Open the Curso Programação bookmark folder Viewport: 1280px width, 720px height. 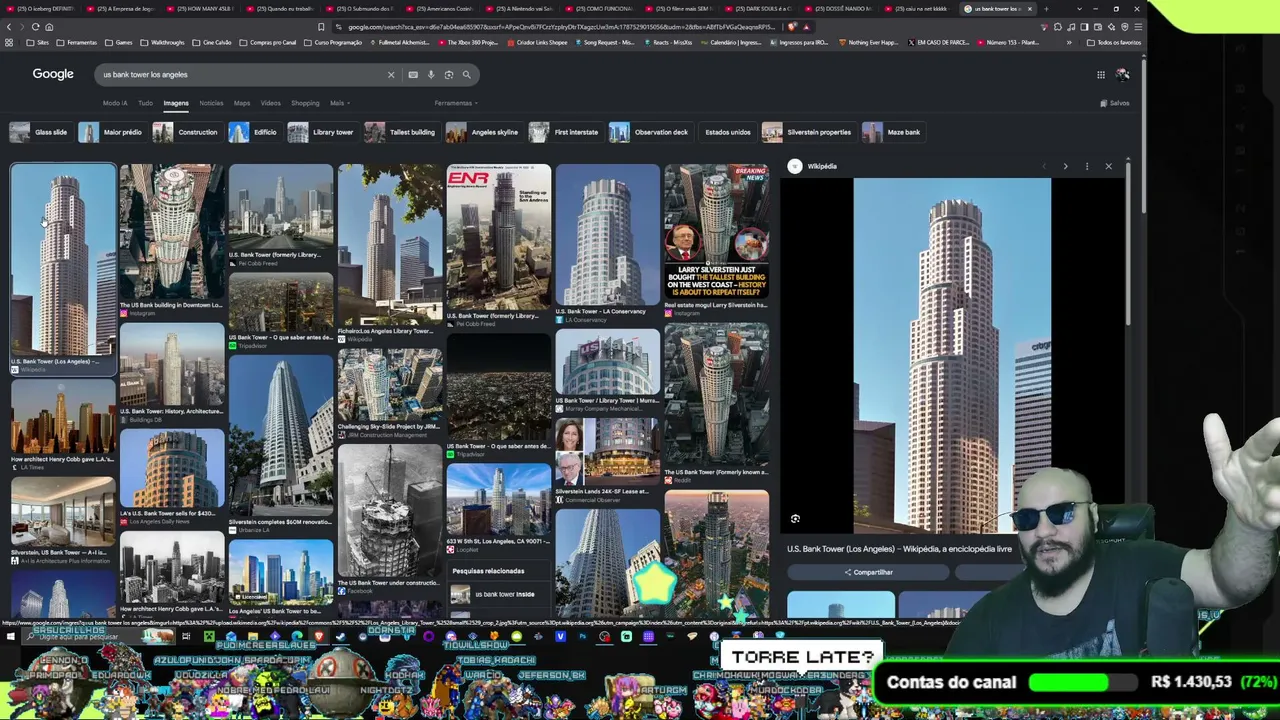point(333,43)
